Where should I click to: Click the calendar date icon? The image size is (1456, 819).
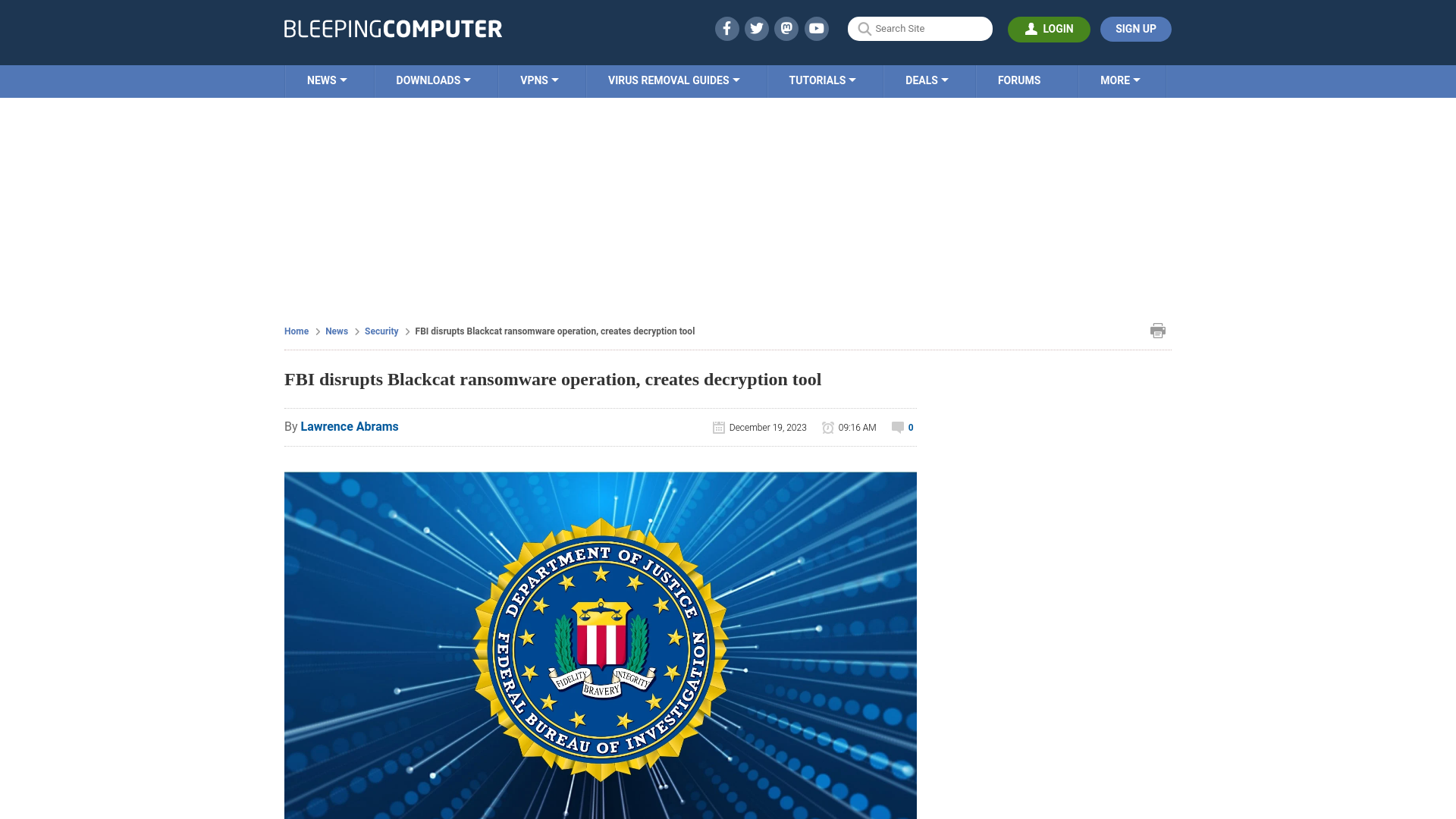[x=718, y=427]
